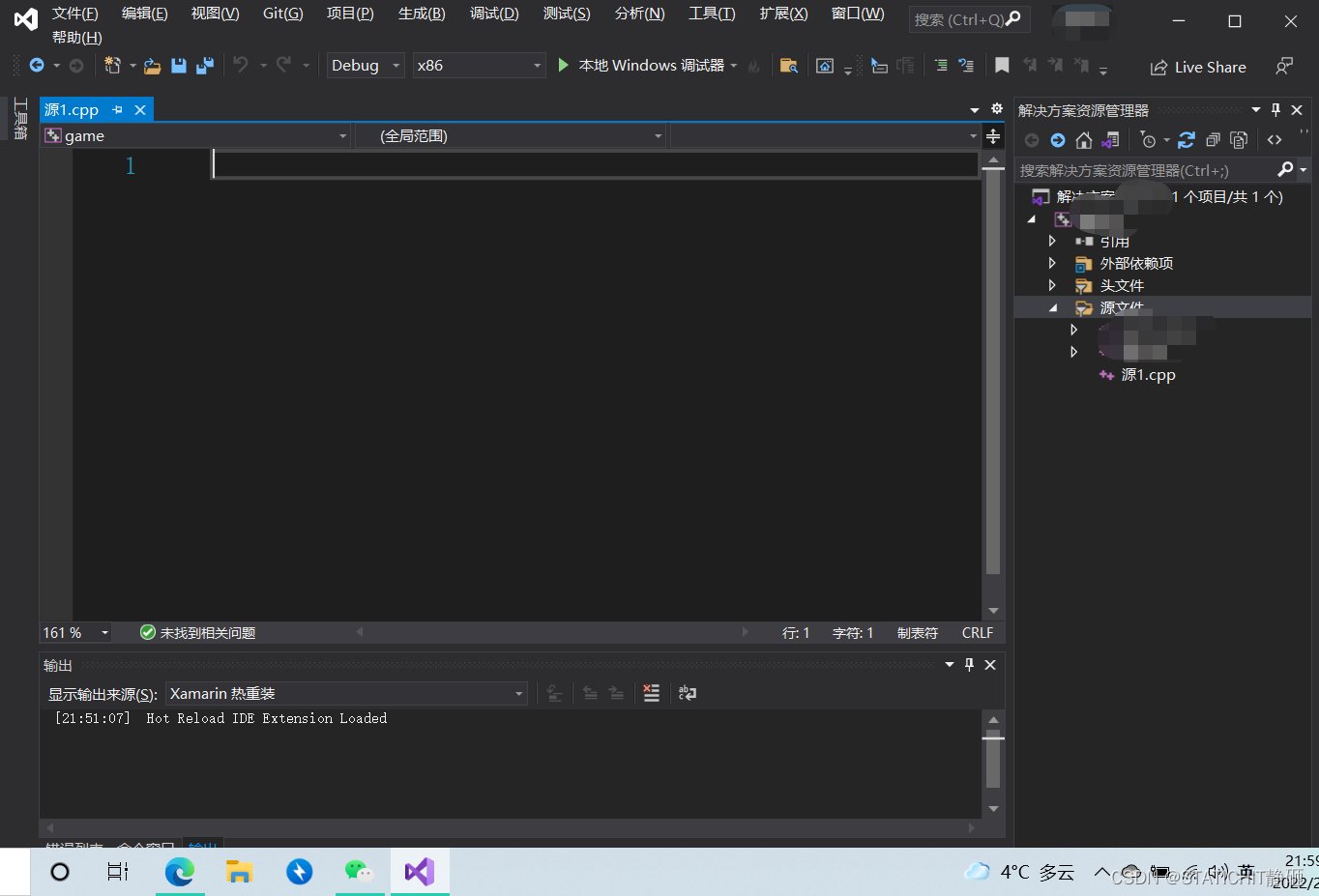Clear all output with the list icon
Viewport: 1319px width, 896px height.
coord(652,693)
